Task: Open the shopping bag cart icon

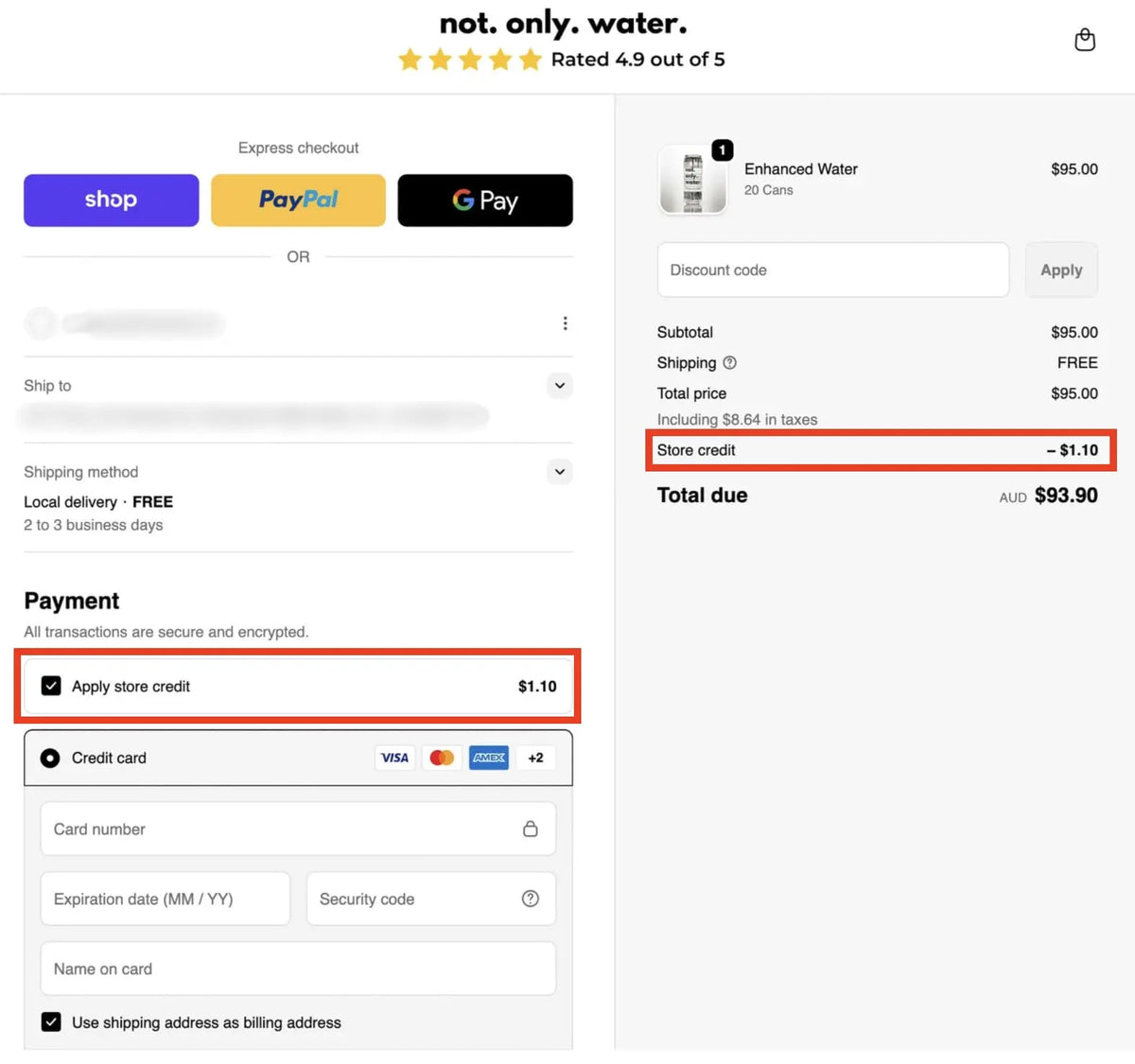Action: [x=1085, y=40]
